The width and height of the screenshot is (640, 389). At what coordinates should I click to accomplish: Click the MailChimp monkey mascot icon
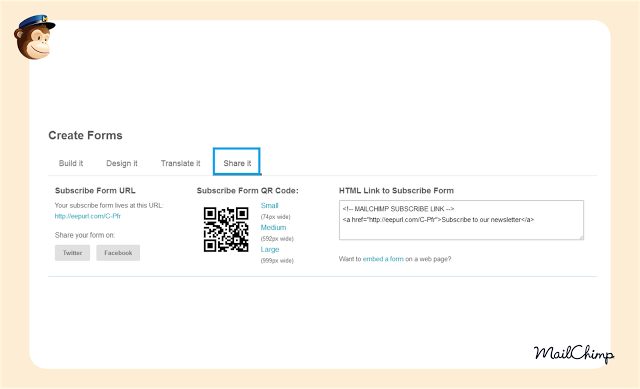pos(34,38)
